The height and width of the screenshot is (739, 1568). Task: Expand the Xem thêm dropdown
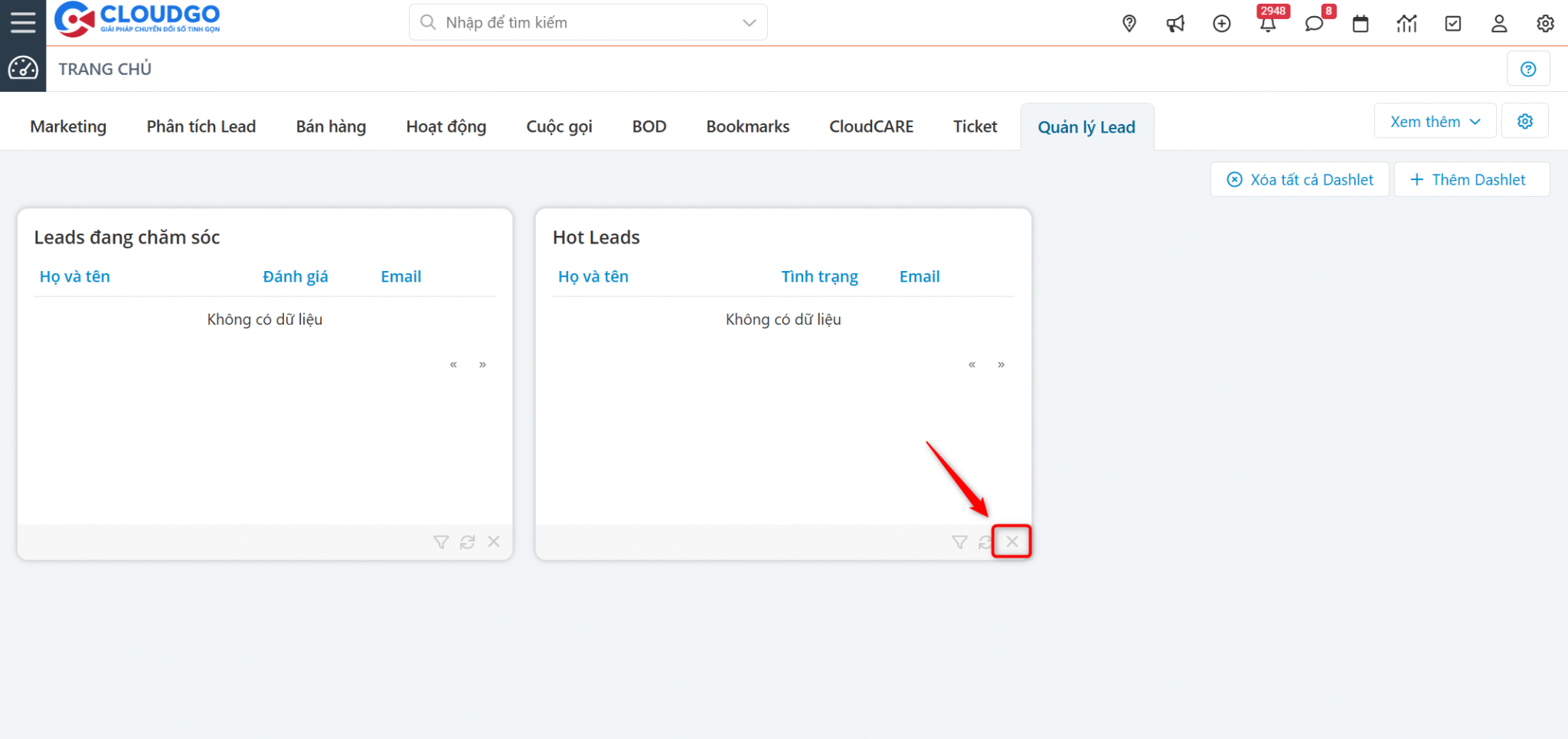coord(1435,122)
